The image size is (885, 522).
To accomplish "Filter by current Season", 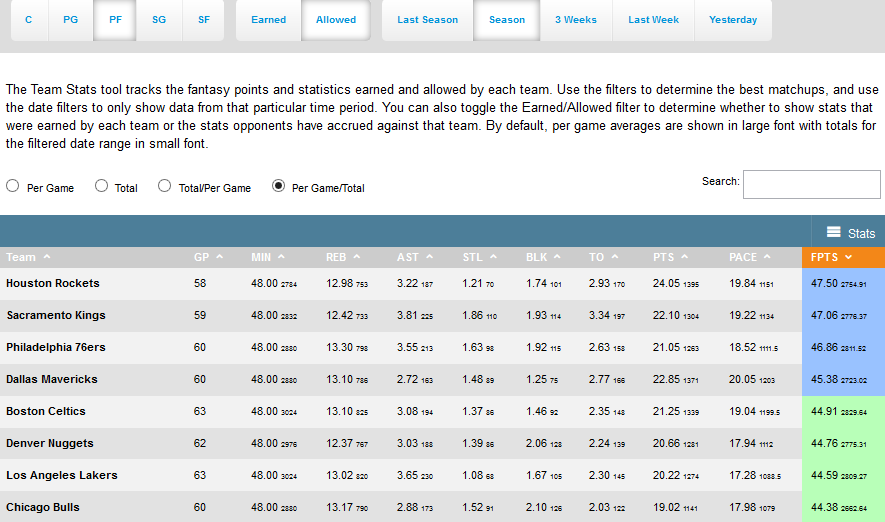I will coord(507,20).
